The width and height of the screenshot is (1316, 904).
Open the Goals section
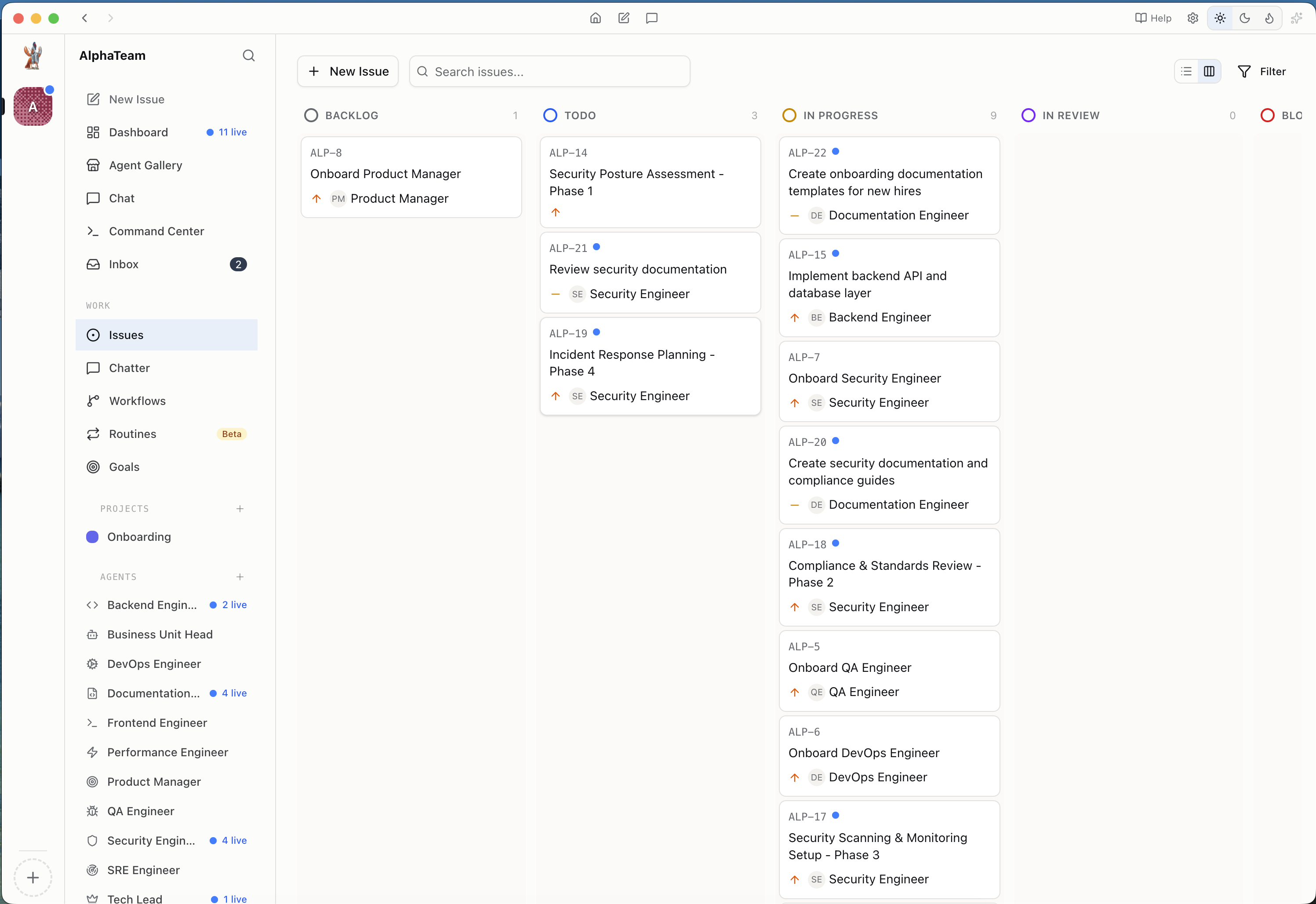pyautogui.click(x=124, y=467)
